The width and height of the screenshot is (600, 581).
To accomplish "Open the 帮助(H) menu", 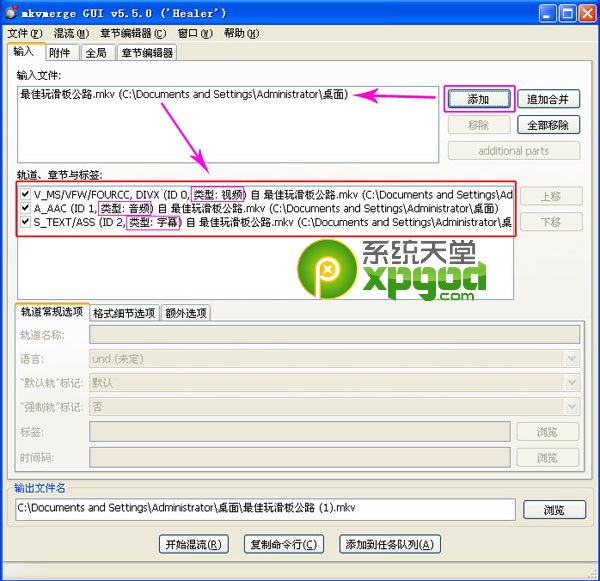I will click(x=241, y=34).
